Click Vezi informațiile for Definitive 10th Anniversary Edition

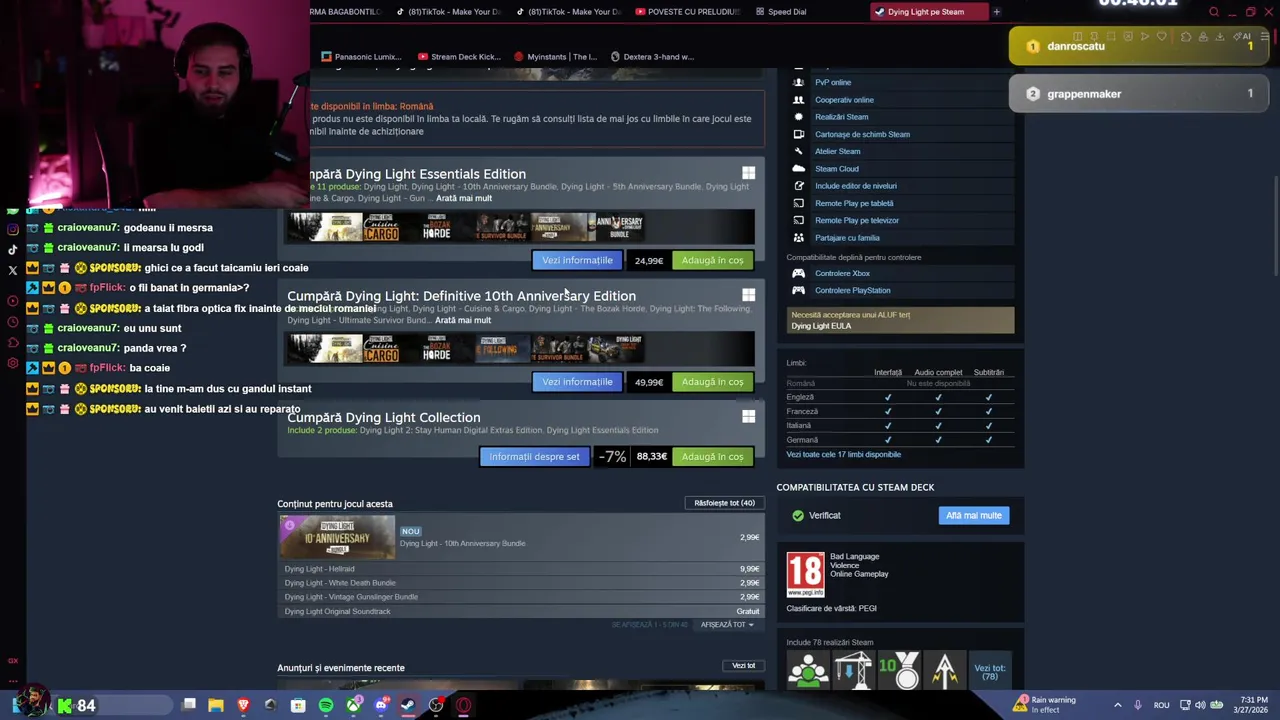(577, 382)
